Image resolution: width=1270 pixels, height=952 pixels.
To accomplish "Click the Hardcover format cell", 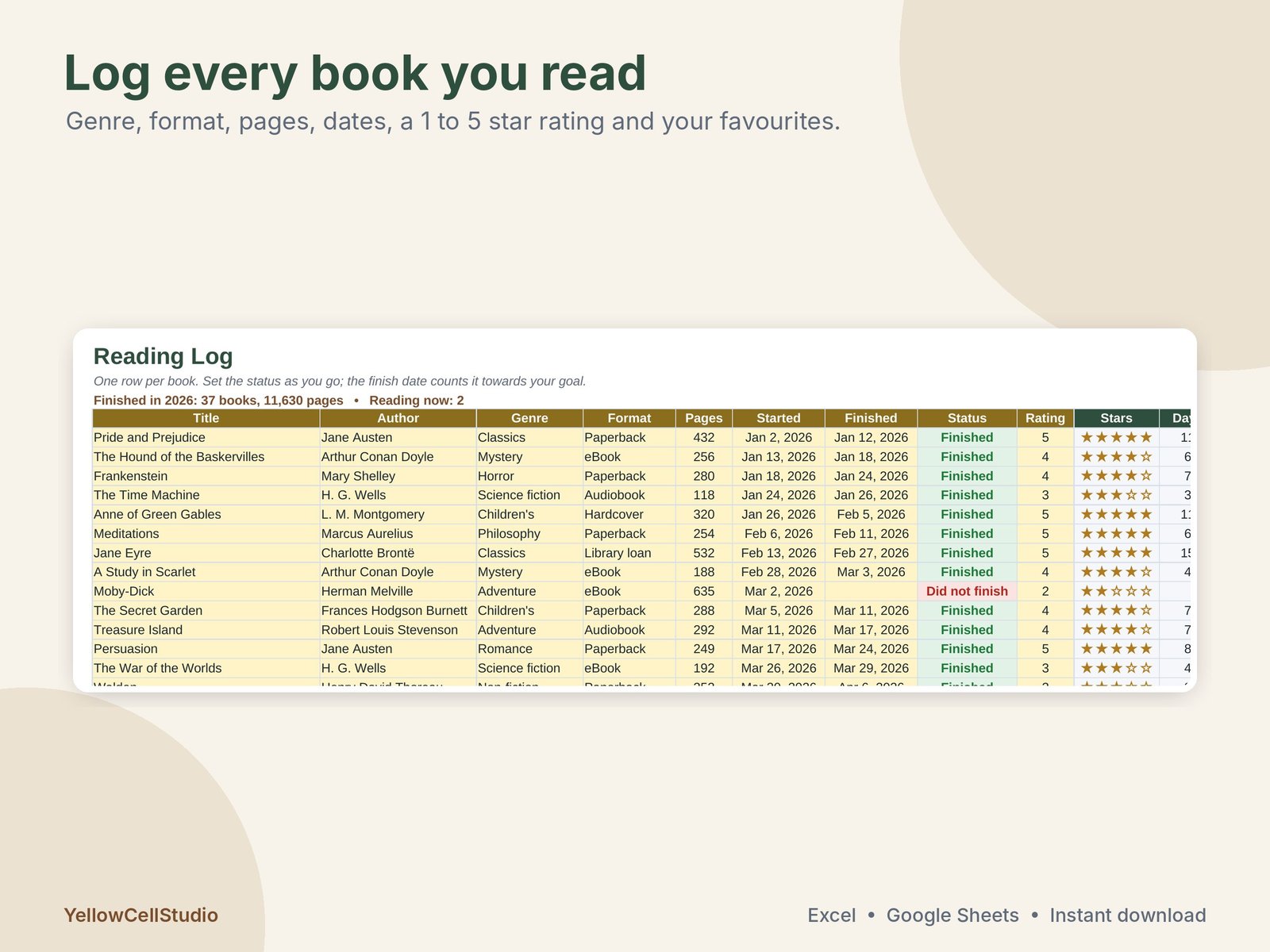I will (x=629, y=514).
